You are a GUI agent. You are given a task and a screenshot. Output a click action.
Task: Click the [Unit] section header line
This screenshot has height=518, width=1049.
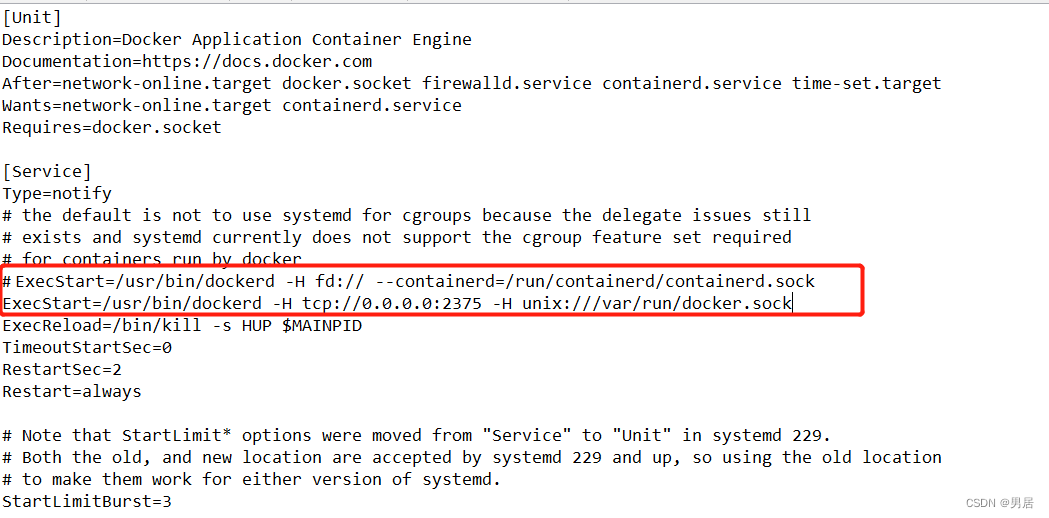point(31,19)
